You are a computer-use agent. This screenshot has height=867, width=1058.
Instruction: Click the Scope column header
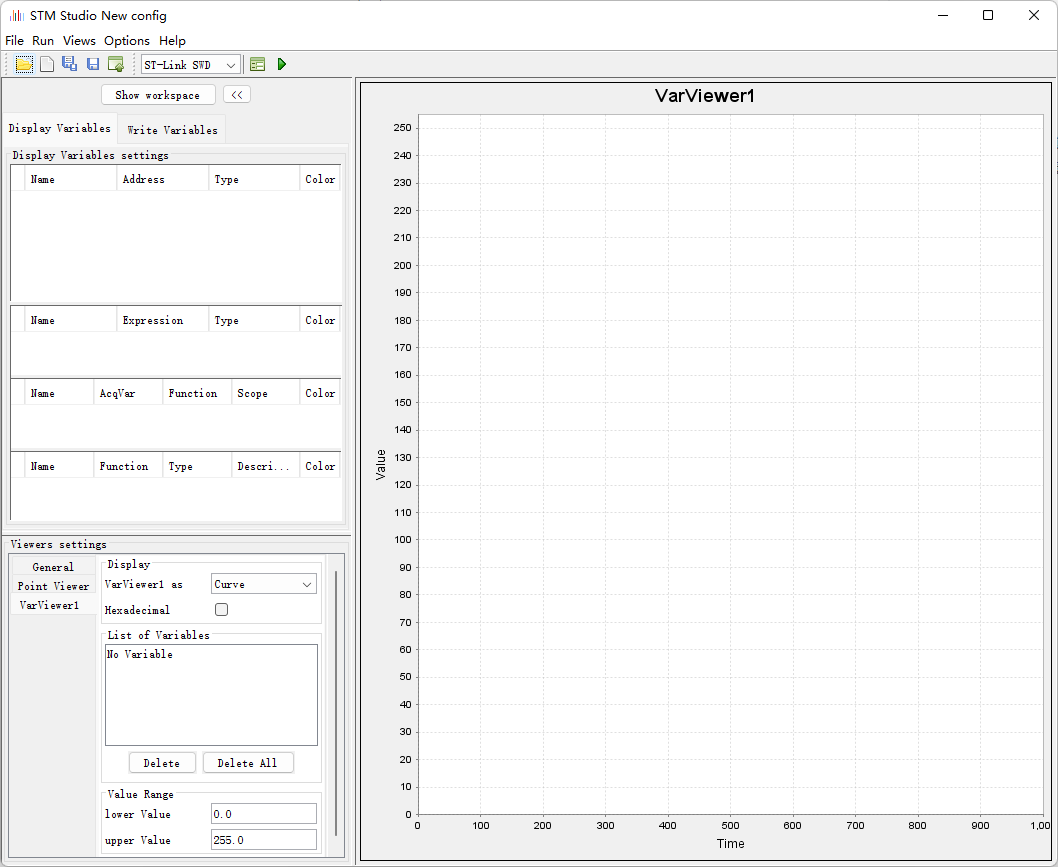tap(264, 393)
